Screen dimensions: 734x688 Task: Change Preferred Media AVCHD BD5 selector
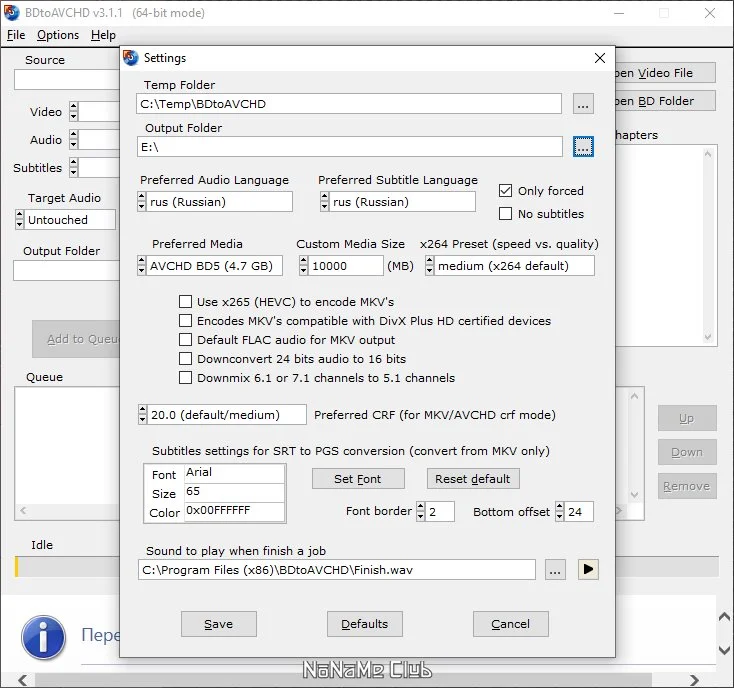pos(210,266)
